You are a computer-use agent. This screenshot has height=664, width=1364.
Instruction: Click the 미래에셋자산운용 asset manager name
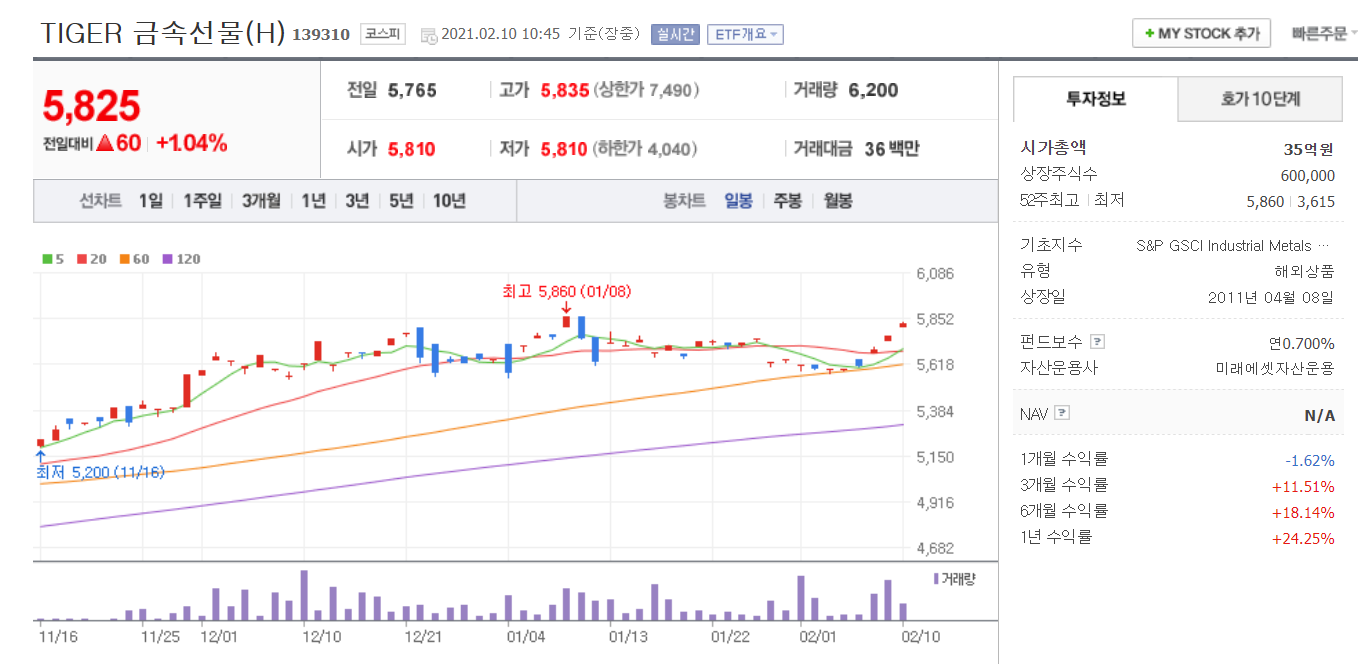pos(1275,368)
